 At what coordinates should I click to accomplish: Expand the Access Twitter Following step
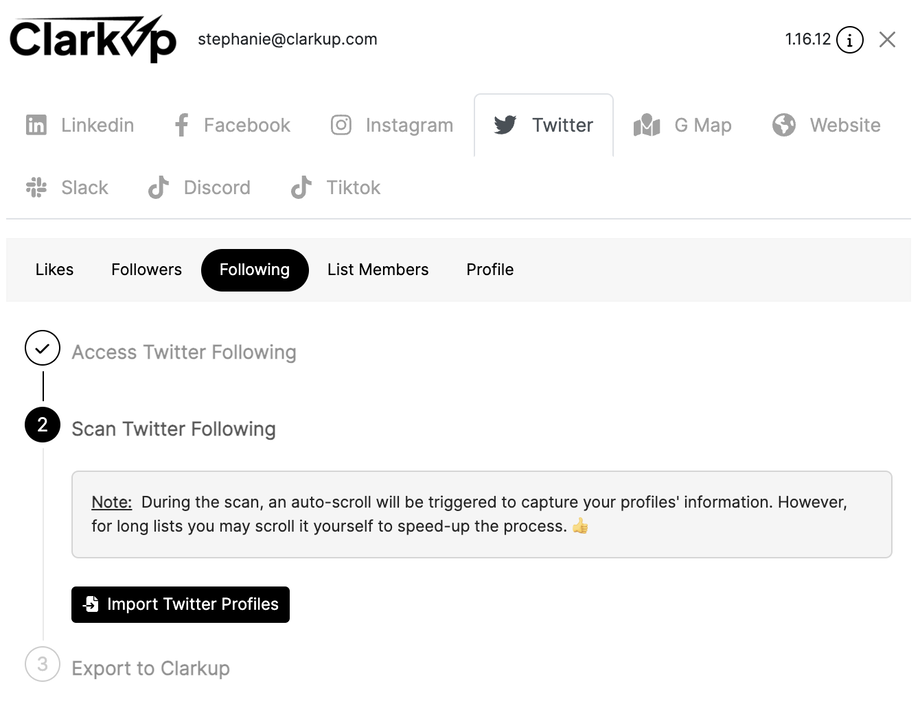[x=183, y=352]
